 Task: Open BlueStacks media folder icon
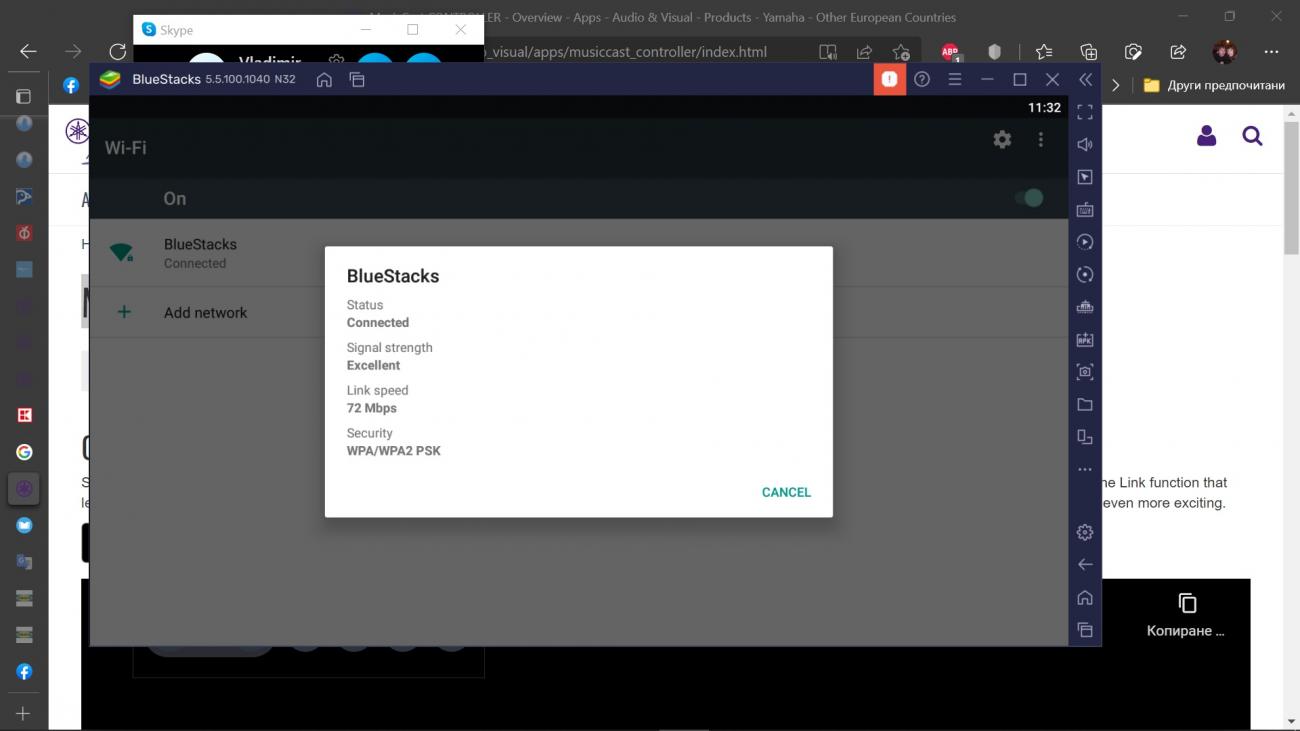coord(1085,405)
